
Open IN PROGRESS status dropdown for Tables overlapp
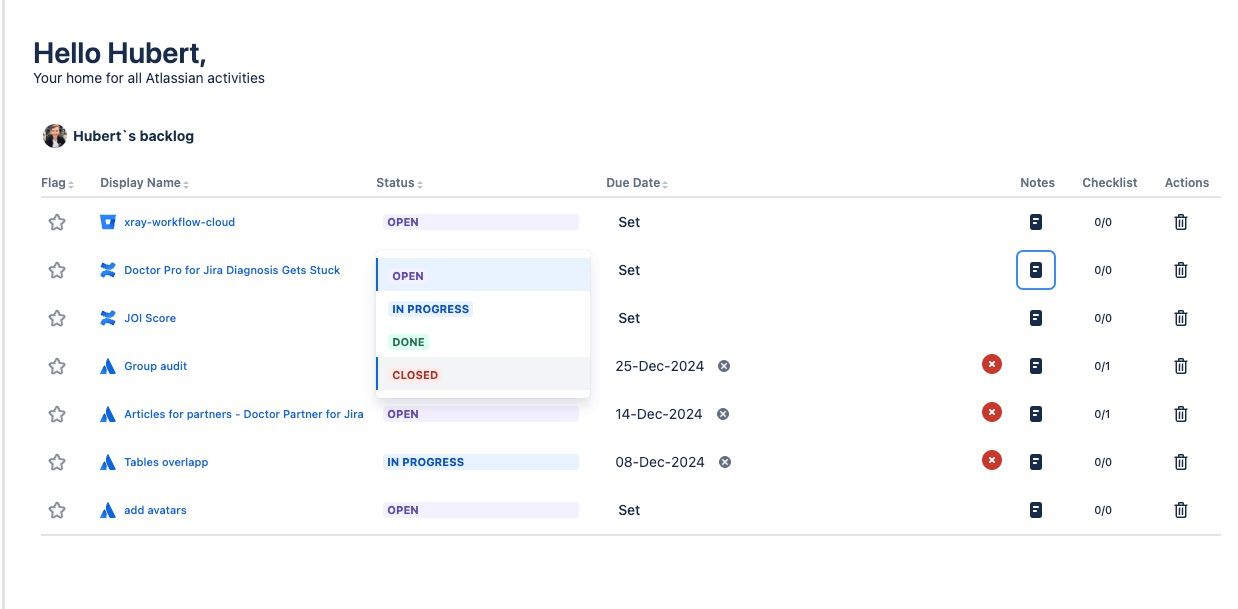[481, 462]
